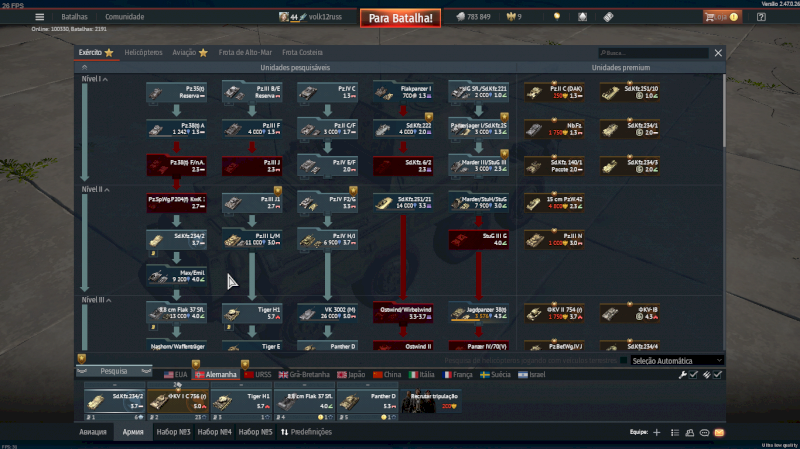Click the Pesquisa research button
800x449 pixels.
(x=113, y=371)
